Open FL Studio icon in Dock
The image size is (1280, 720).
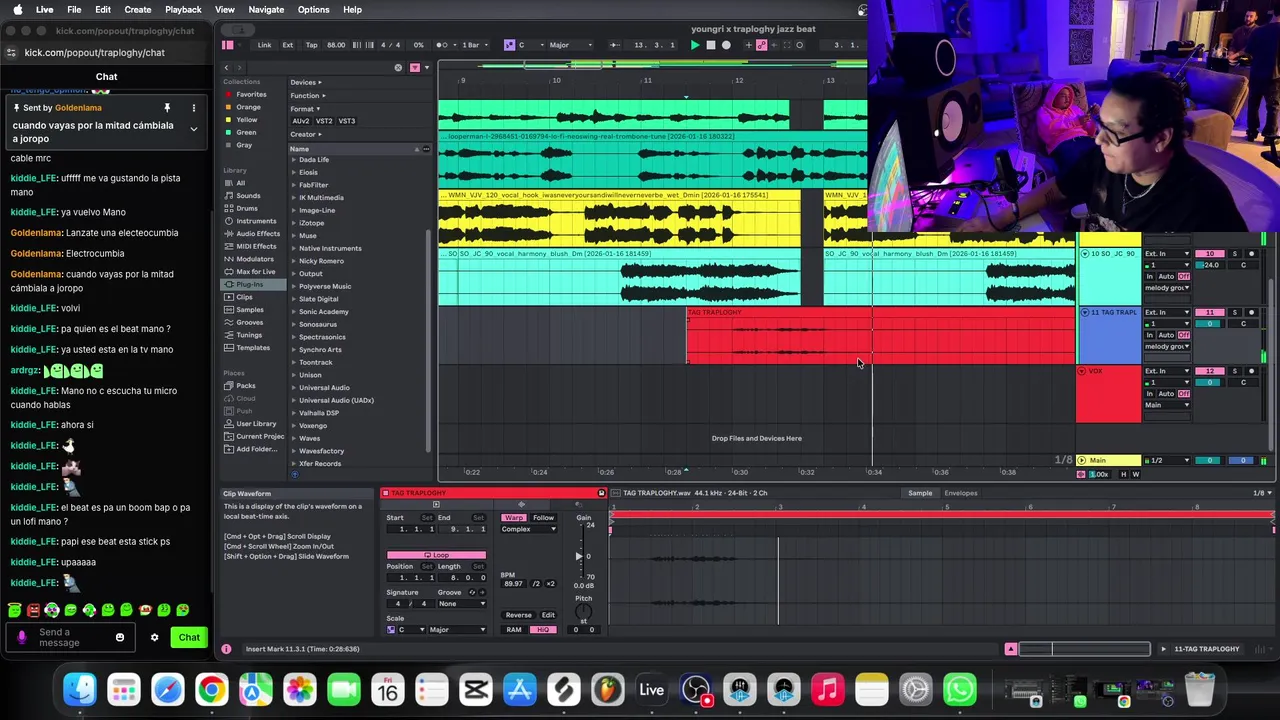pyautogui.click(x=607, y=689)
